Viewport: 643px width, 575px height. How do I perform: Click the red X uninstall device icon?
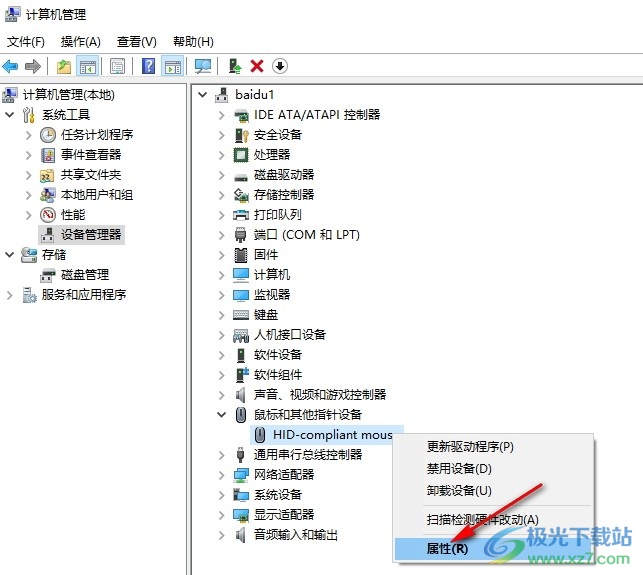coord(257,66)
